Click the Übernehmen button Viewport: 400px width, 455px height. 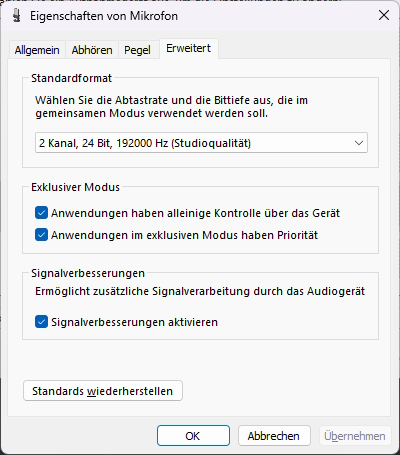point(355,436)
